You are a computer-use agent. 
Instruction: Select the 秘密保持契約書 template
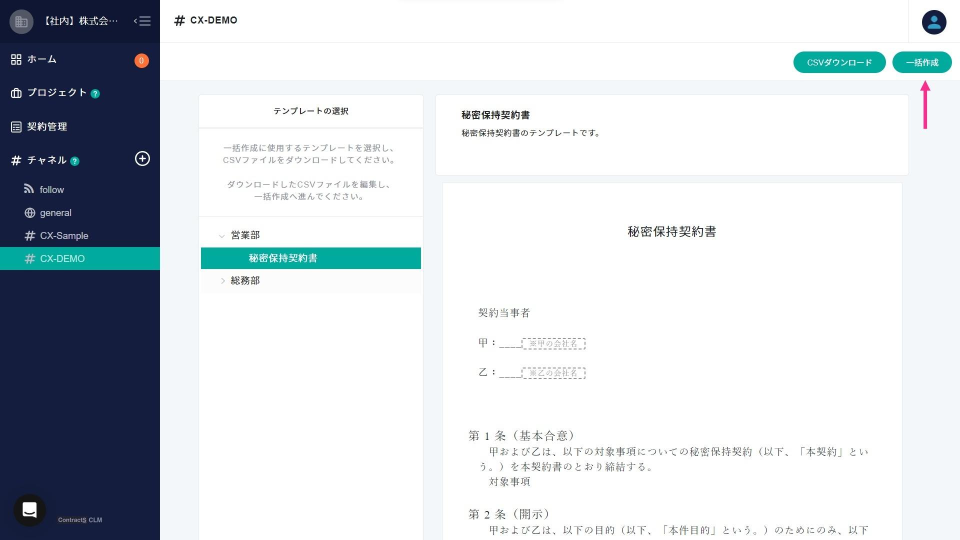click(x=283, y=258)
